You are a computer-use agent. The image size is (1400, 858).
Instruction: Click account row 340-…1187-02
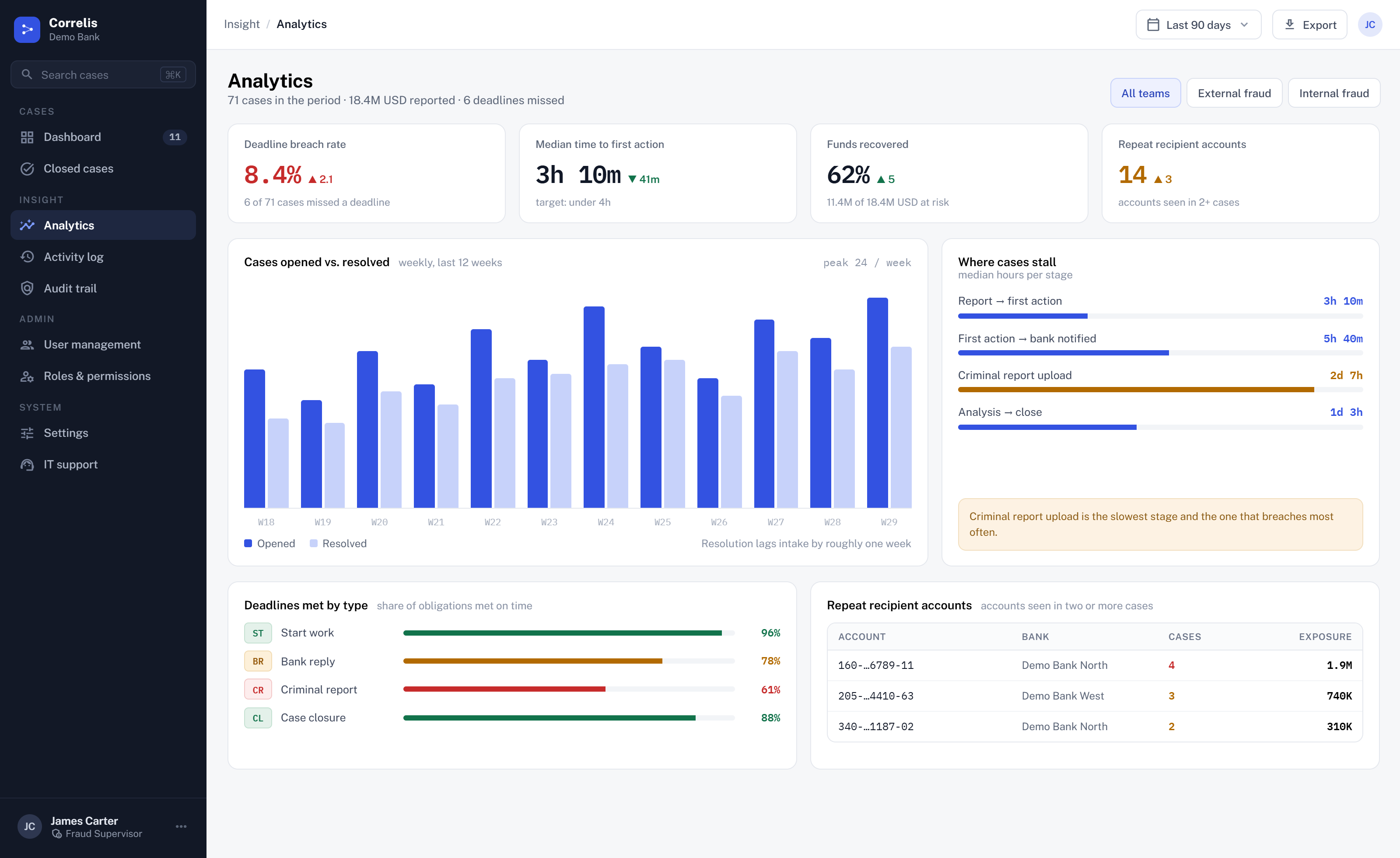click(1095, 727)
